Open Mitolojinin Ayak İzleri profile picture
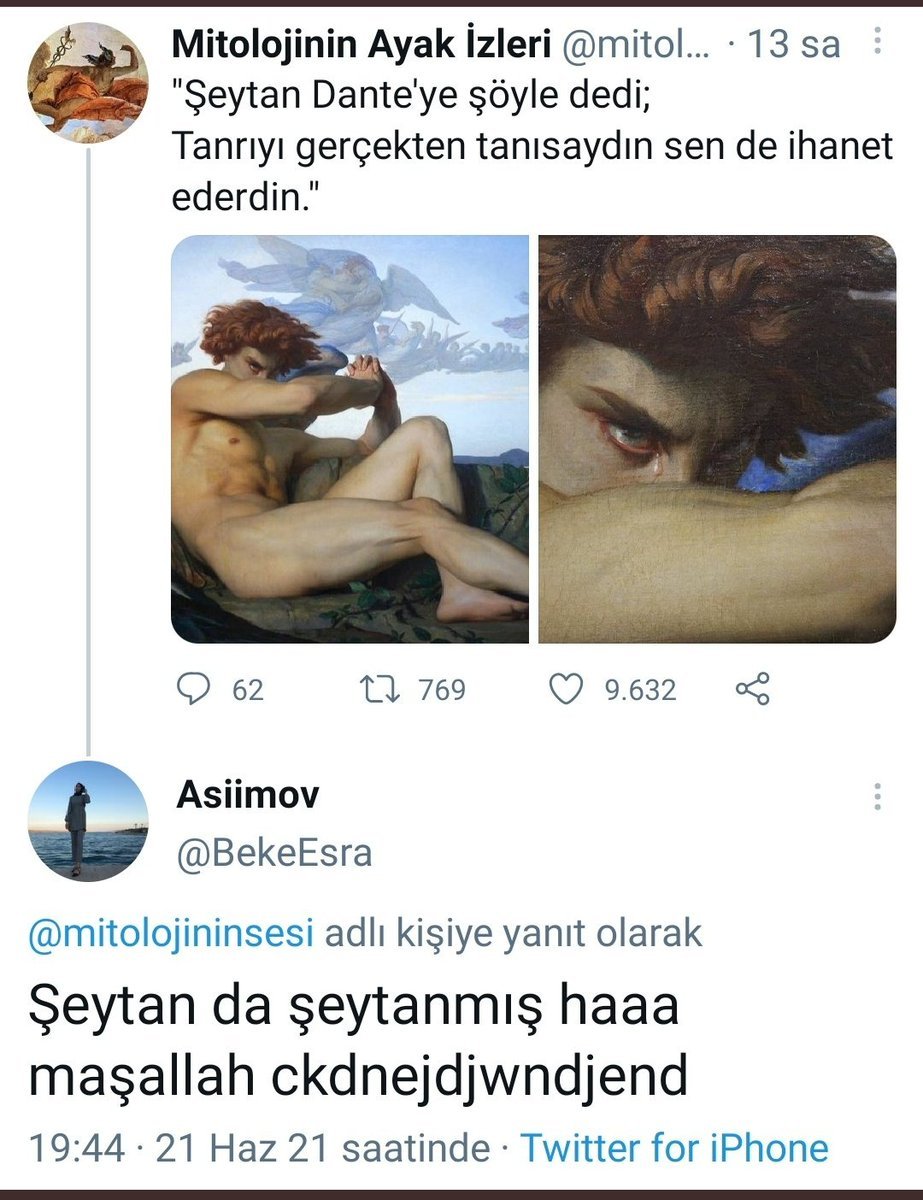 tap(88, 81)
